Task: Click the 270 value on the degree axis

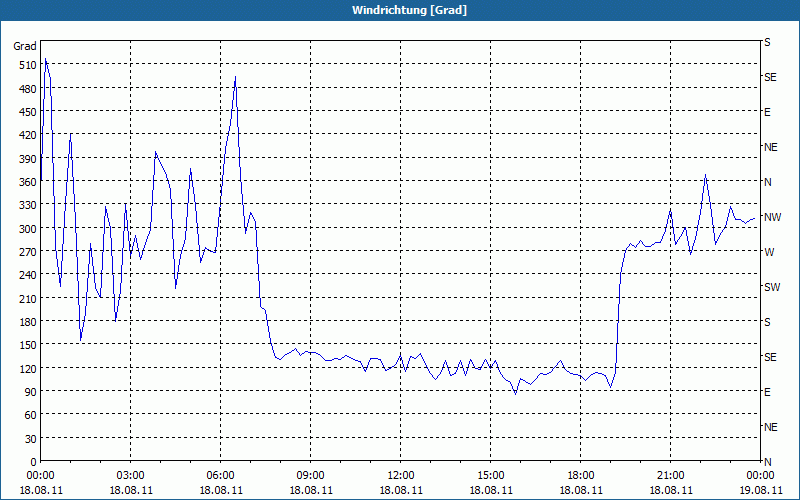Action: click(x=28, y=252)
